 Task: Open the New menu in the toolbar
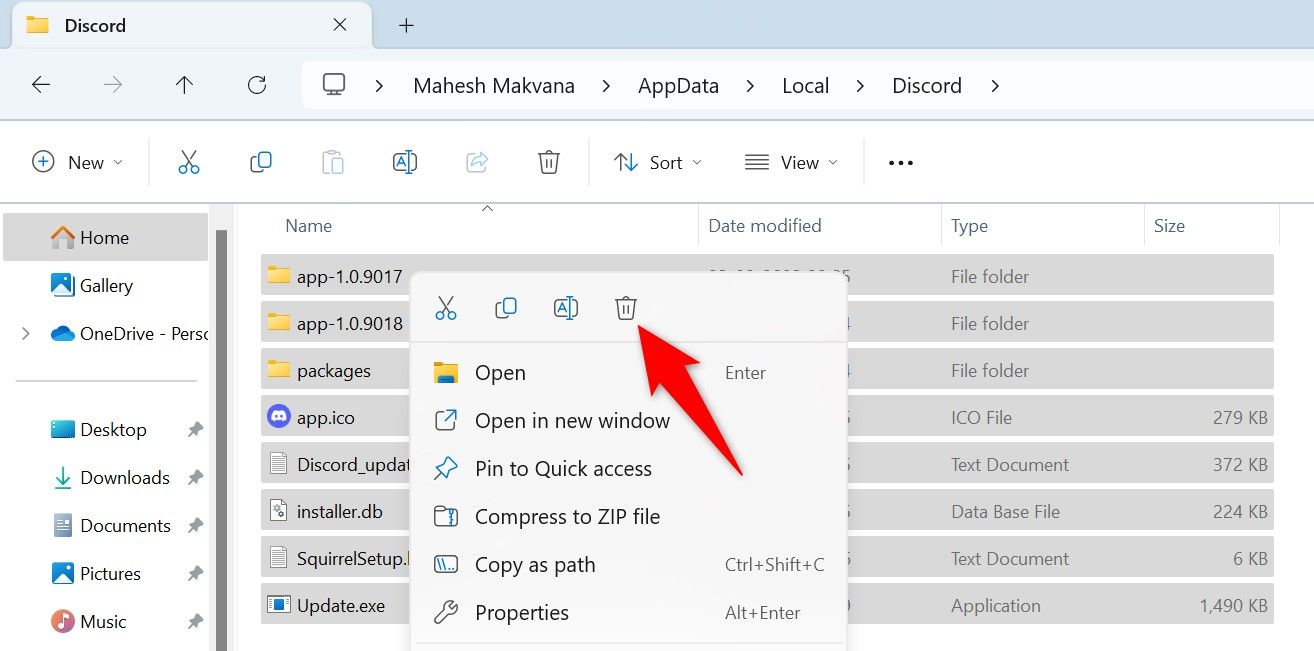click(77, 161)
